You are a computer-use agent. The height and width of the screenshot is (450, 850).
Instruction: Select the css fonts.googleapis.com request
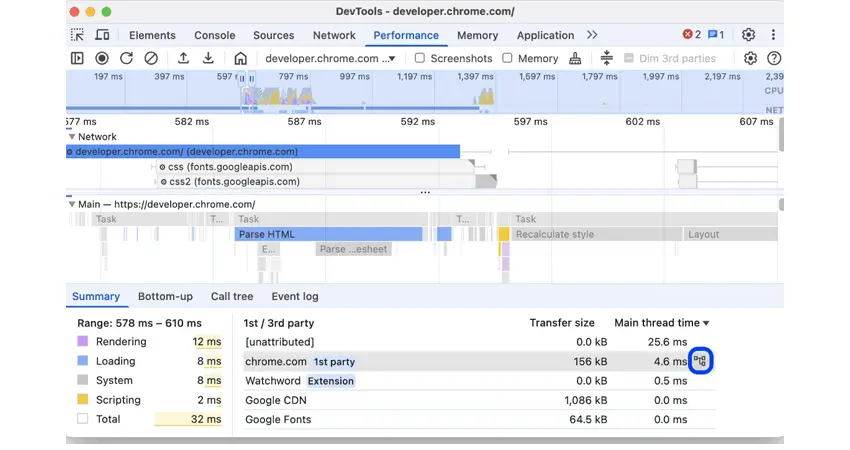(315, 167)
